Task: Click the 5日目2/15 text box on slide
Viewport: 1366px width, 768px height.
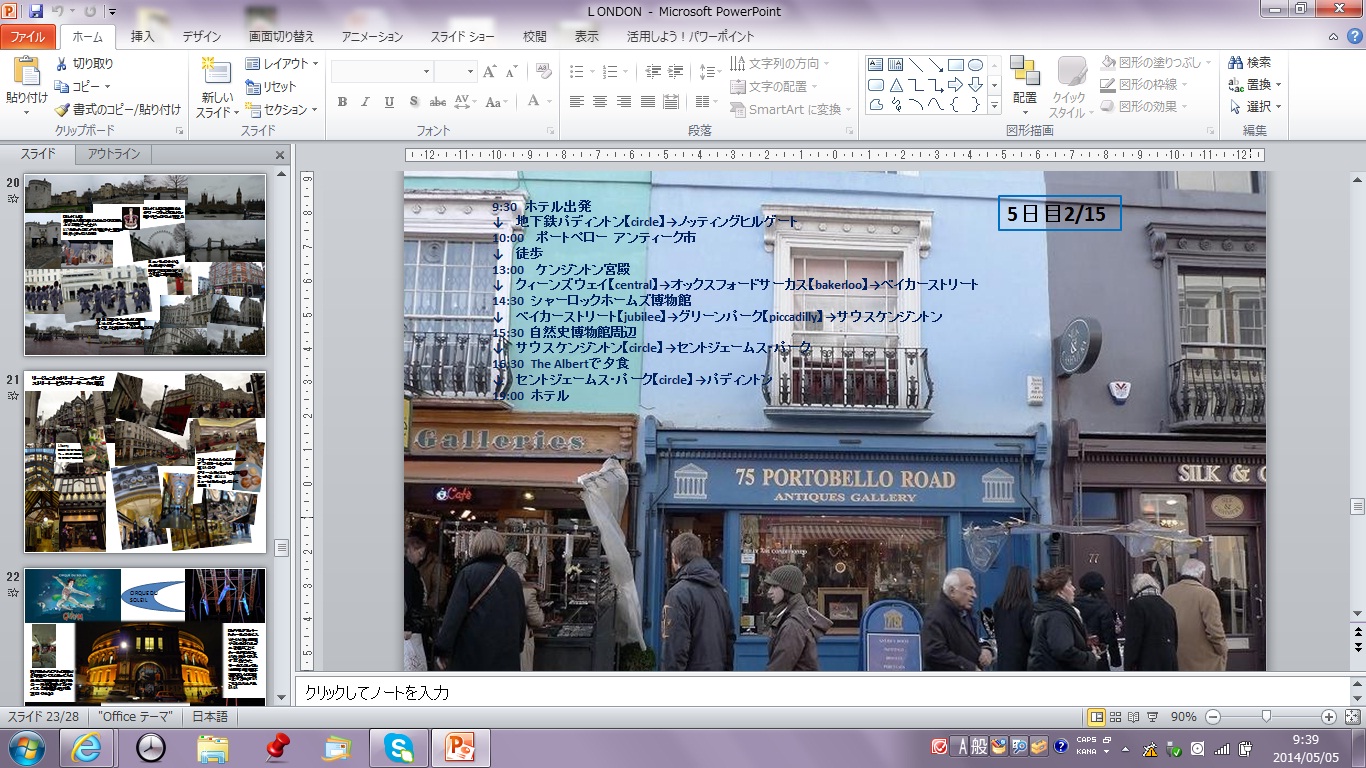Action: (1059, 213)
